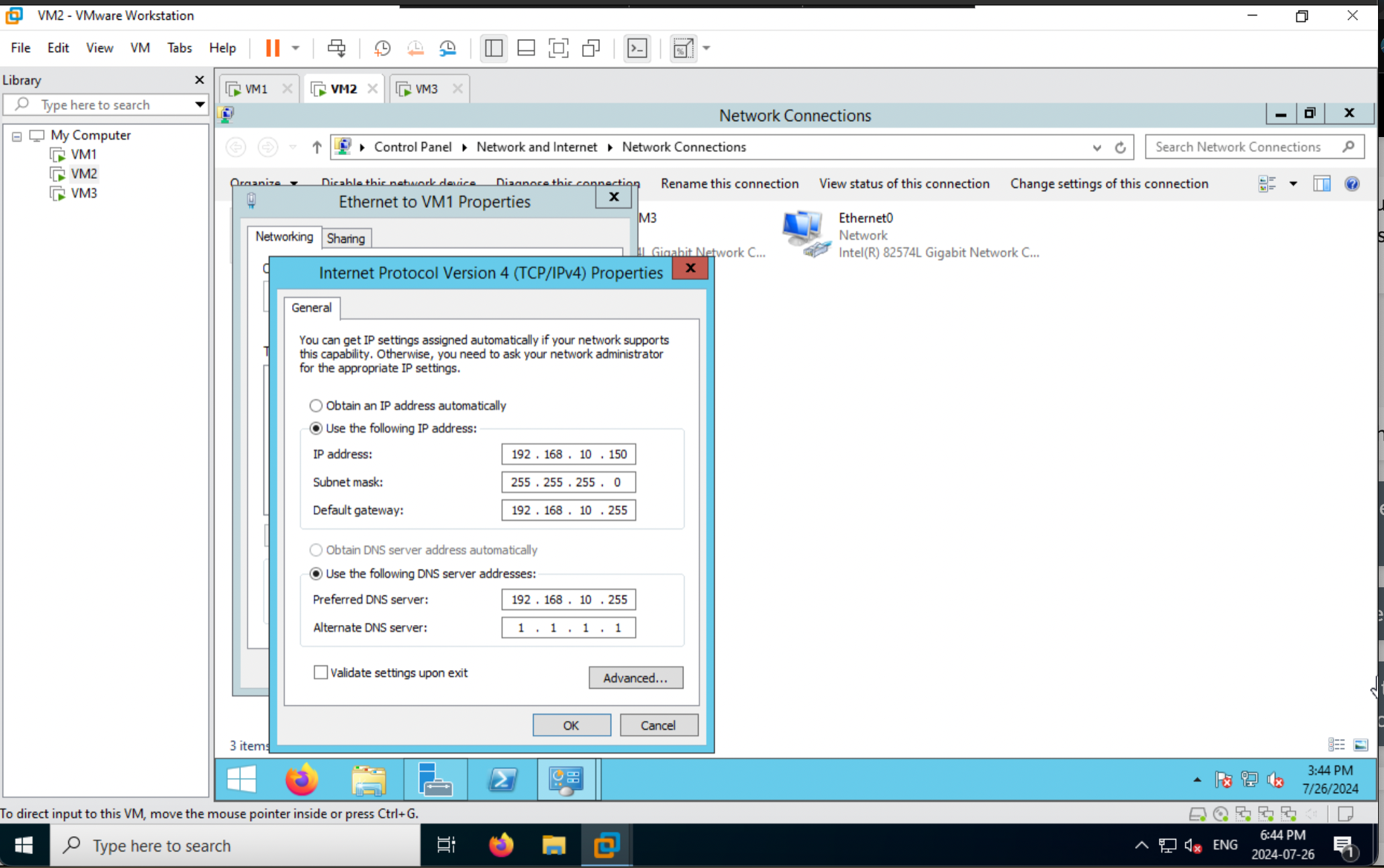
Task: Toggle the Library panel visibility
Action: pos(494,48)
